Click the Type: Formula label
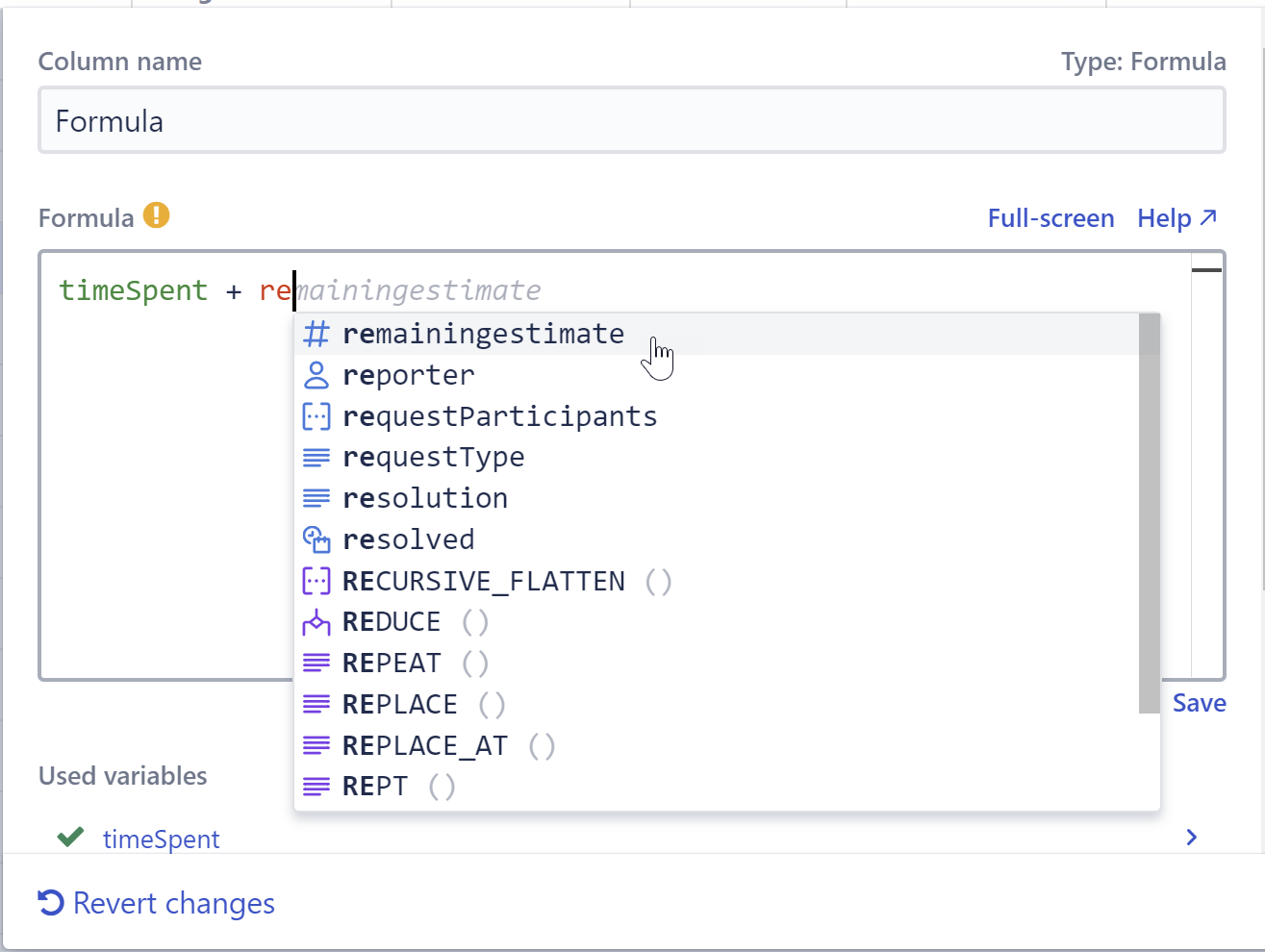 (1143, 62)
